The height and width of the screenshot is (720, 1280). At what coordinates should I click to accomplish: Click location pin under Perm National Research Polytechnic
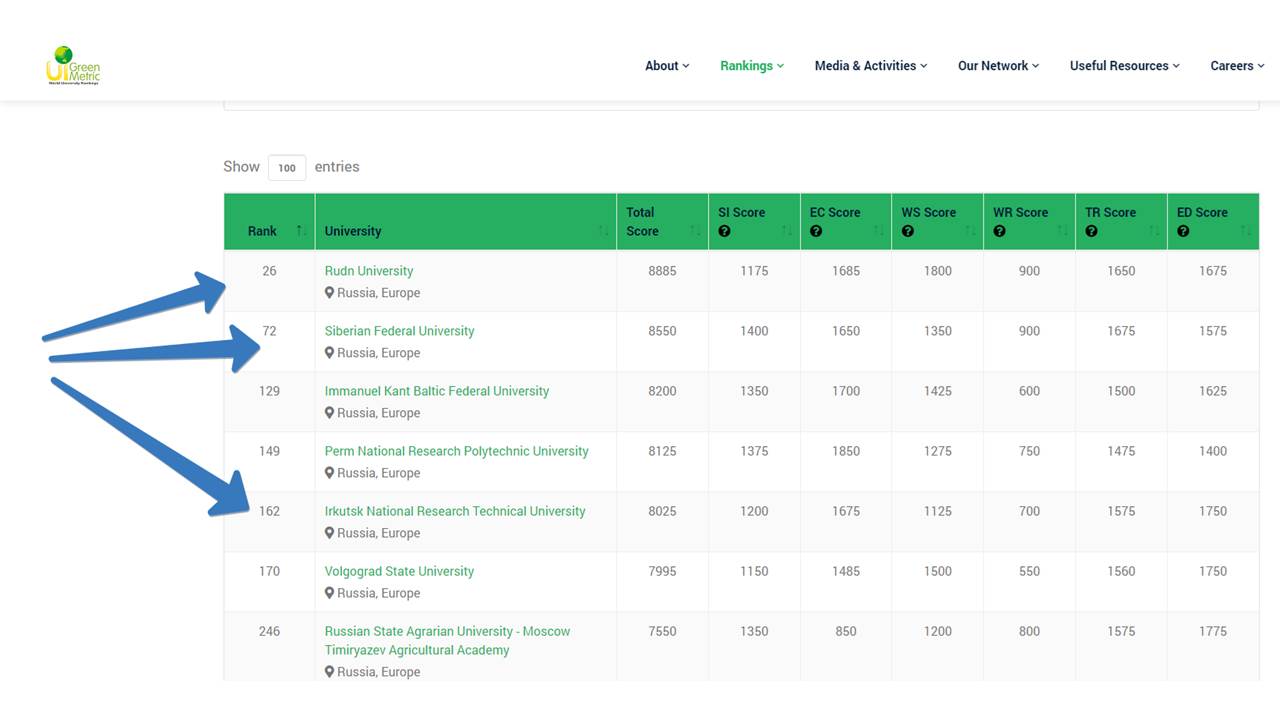pyautogui.click(x=329, y=473)
